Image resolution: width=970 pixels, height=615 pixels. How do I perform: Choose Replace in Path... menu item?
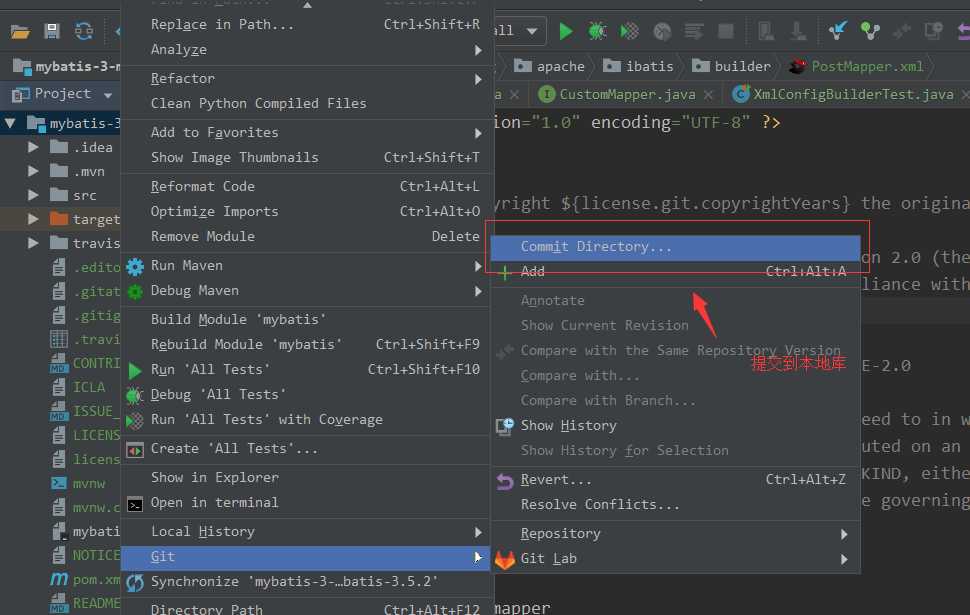306,25
